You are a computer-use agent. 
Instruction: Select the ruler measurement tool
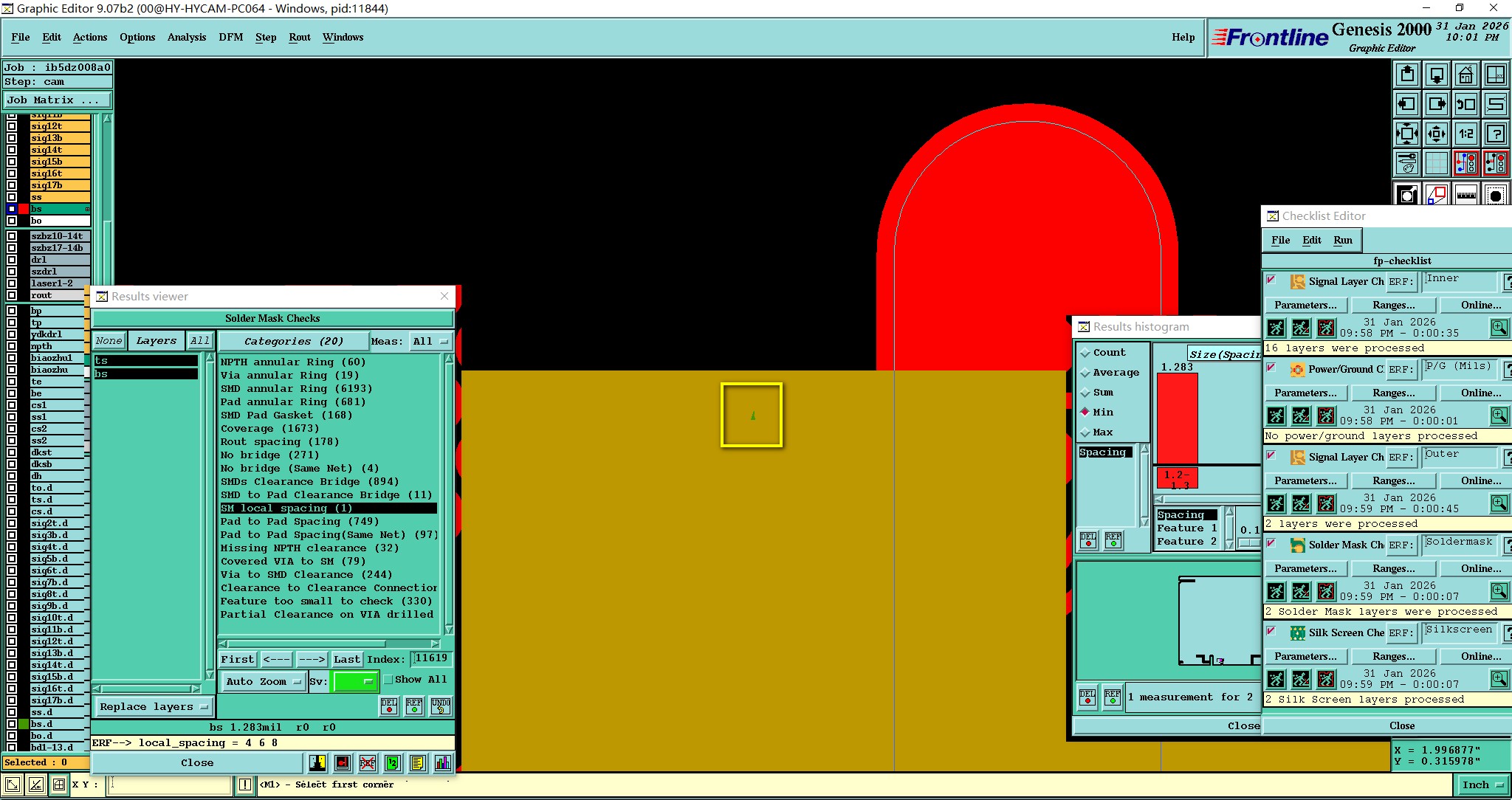click(x=1465, y=195)
